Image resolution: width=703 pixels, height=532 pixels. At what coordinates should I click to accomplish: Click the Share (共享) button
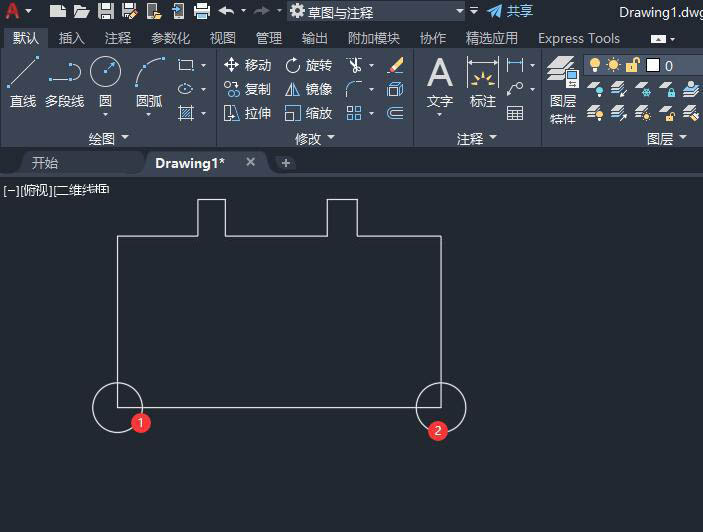tap(510, 11)
